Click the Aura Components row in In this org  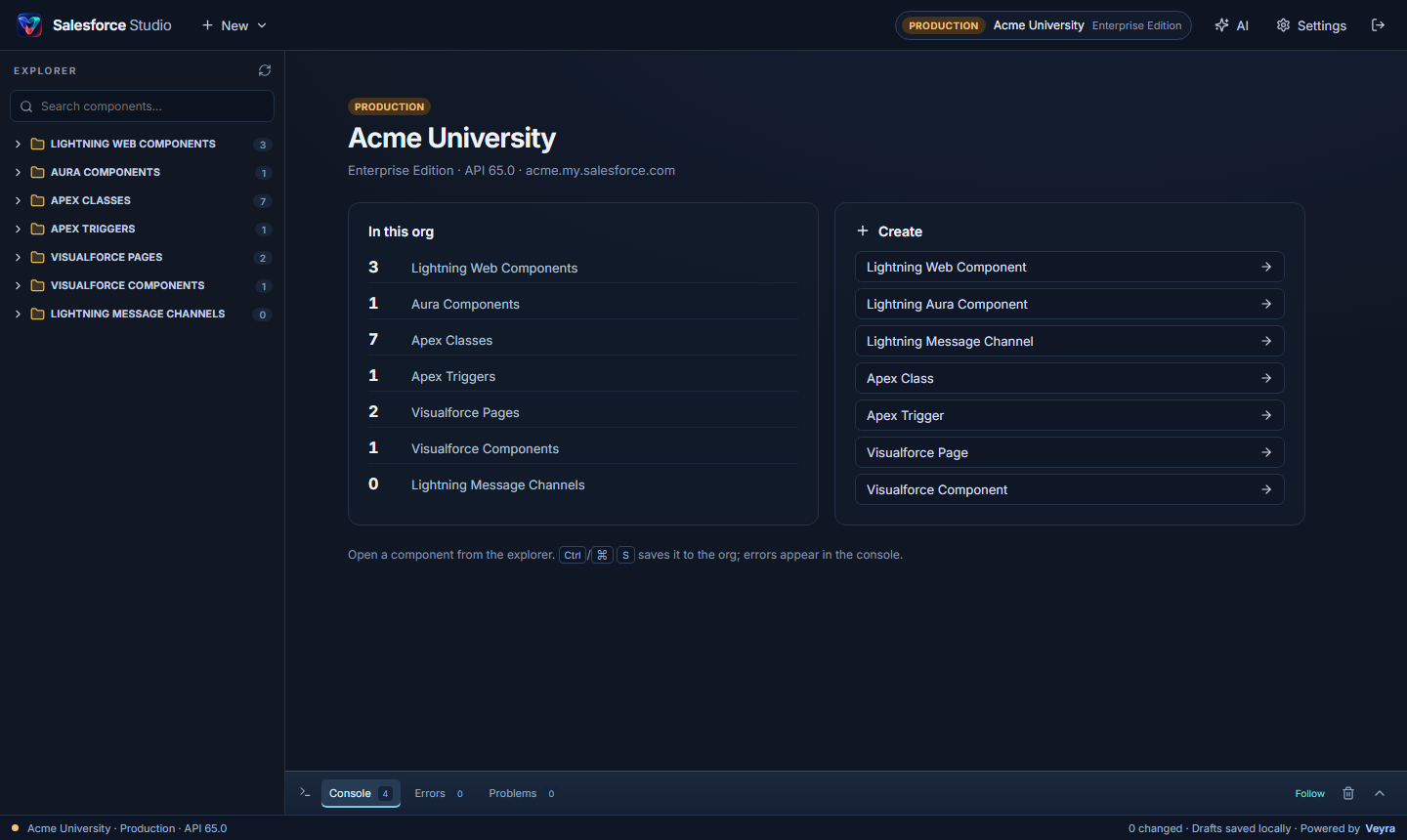[x=582, y=304]
